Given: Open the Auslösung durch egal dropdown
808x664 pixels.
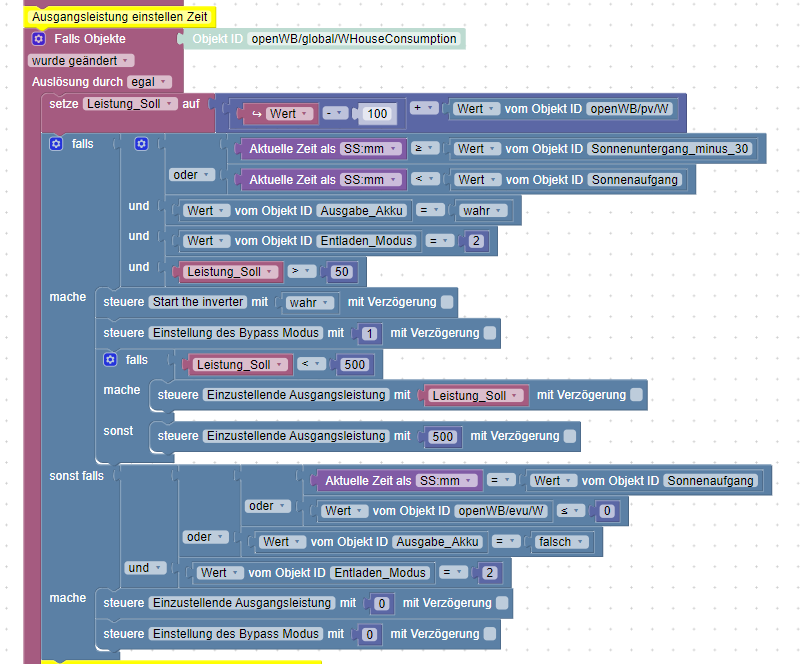Looking at the screenshot, I should click(149, 82).
